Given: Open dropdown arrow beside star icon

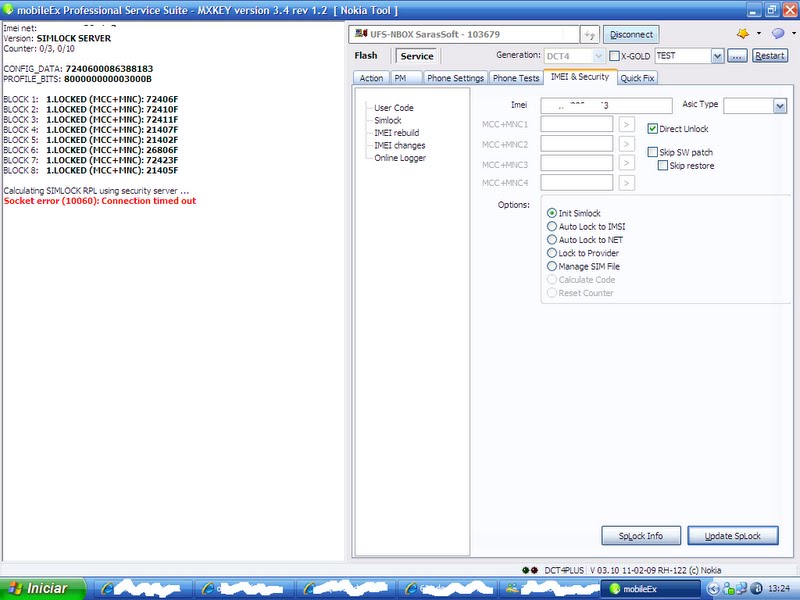Looking at the screenshot, I should click(x=759, y=34).
